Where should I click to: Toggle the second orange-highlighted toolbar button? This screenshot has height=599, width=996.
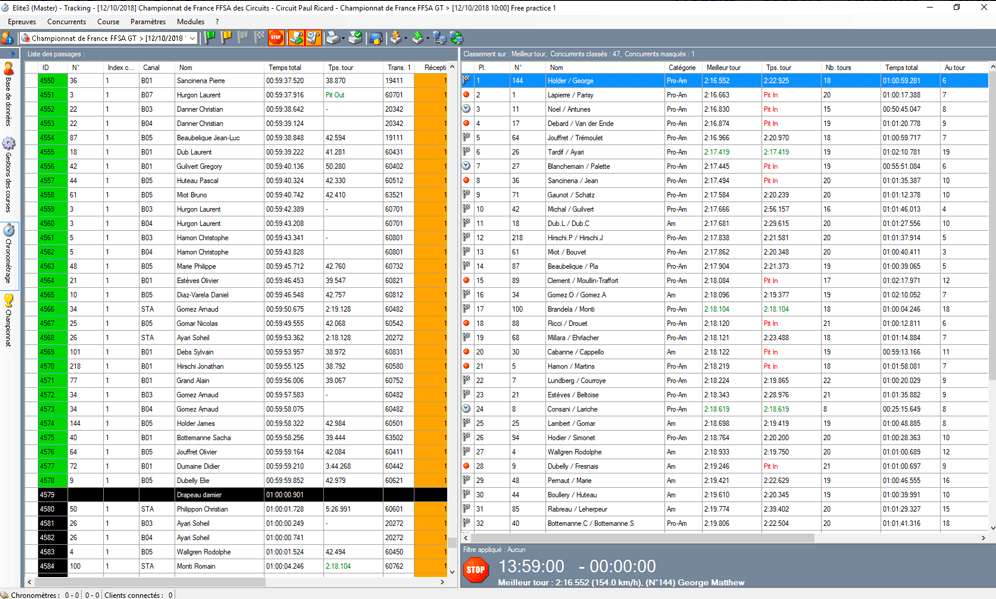tap(313, 38)
